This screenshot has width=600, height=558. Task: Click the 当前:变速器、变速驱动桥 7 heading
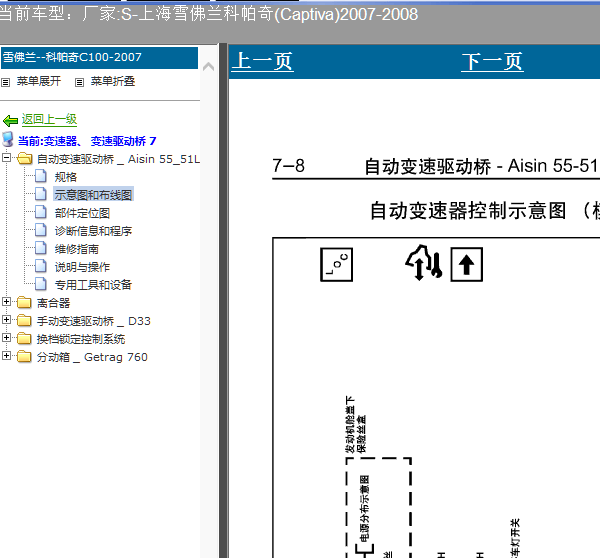pyautogui.click(x=87, y=141)
